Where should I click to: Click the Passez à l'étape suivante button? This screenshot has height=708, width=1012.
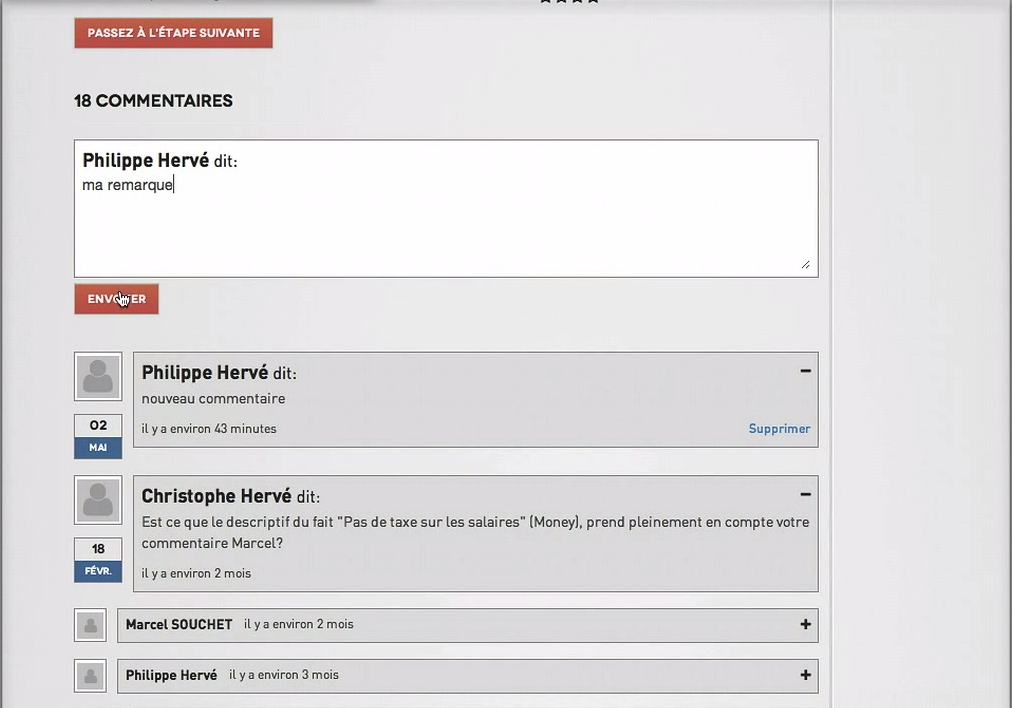[173, 33]
